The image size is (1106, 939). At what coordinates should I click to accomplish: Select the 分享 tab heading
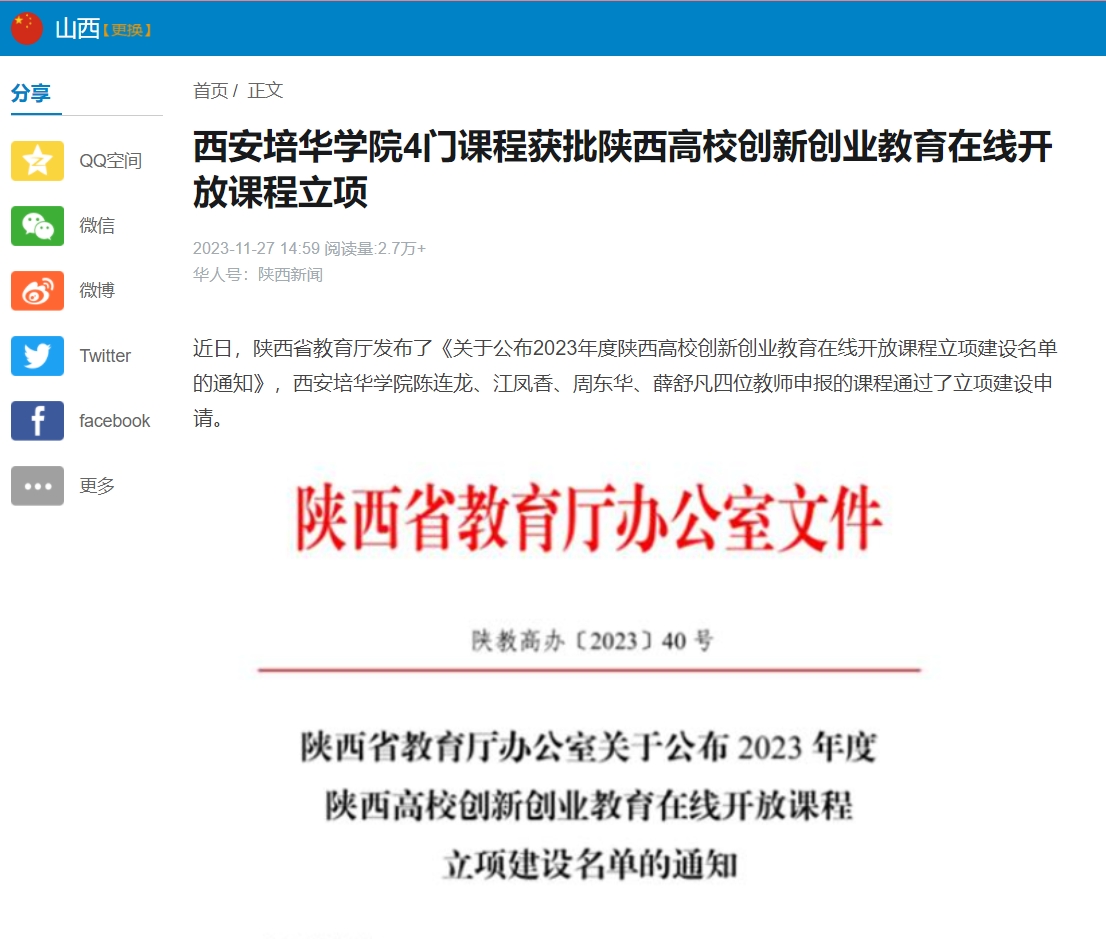(x=31, y=94)
